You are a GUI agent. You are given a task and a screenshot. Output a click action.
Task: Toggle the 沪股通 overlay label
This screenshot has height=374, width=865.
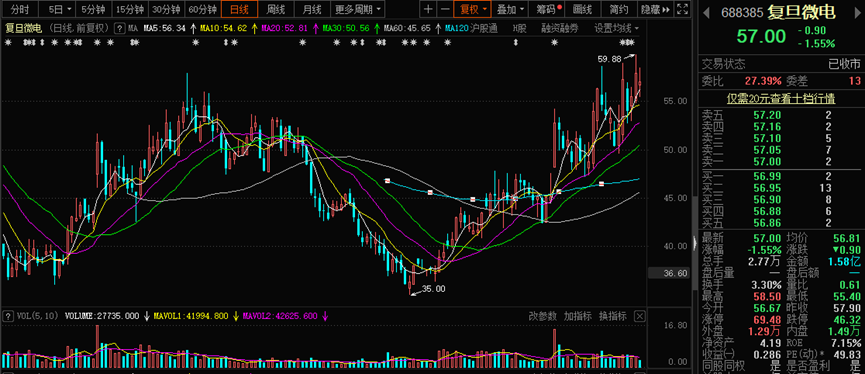tap(484, 28)
